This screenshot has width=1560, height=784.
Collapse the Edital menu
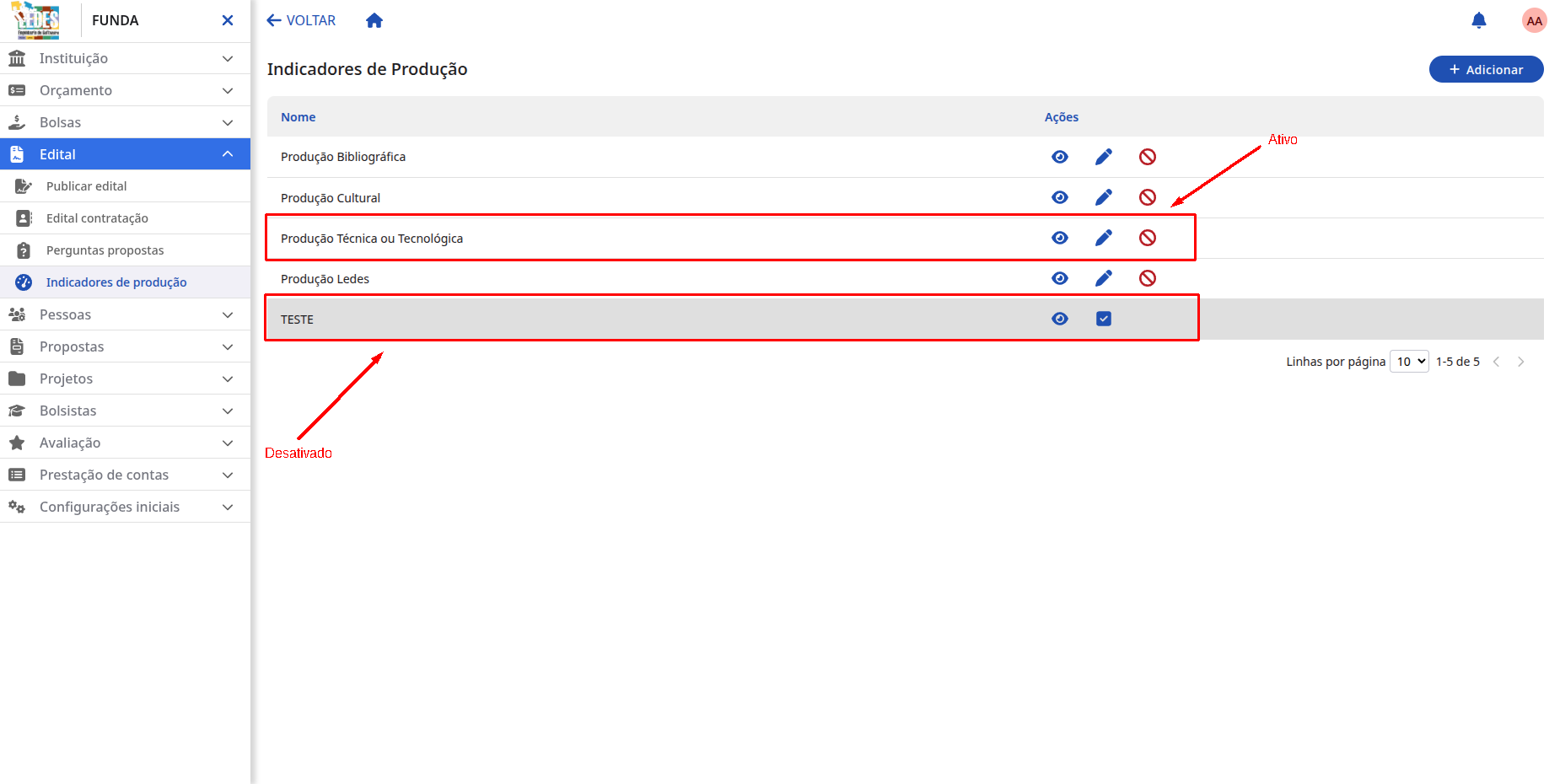(125, 154)
